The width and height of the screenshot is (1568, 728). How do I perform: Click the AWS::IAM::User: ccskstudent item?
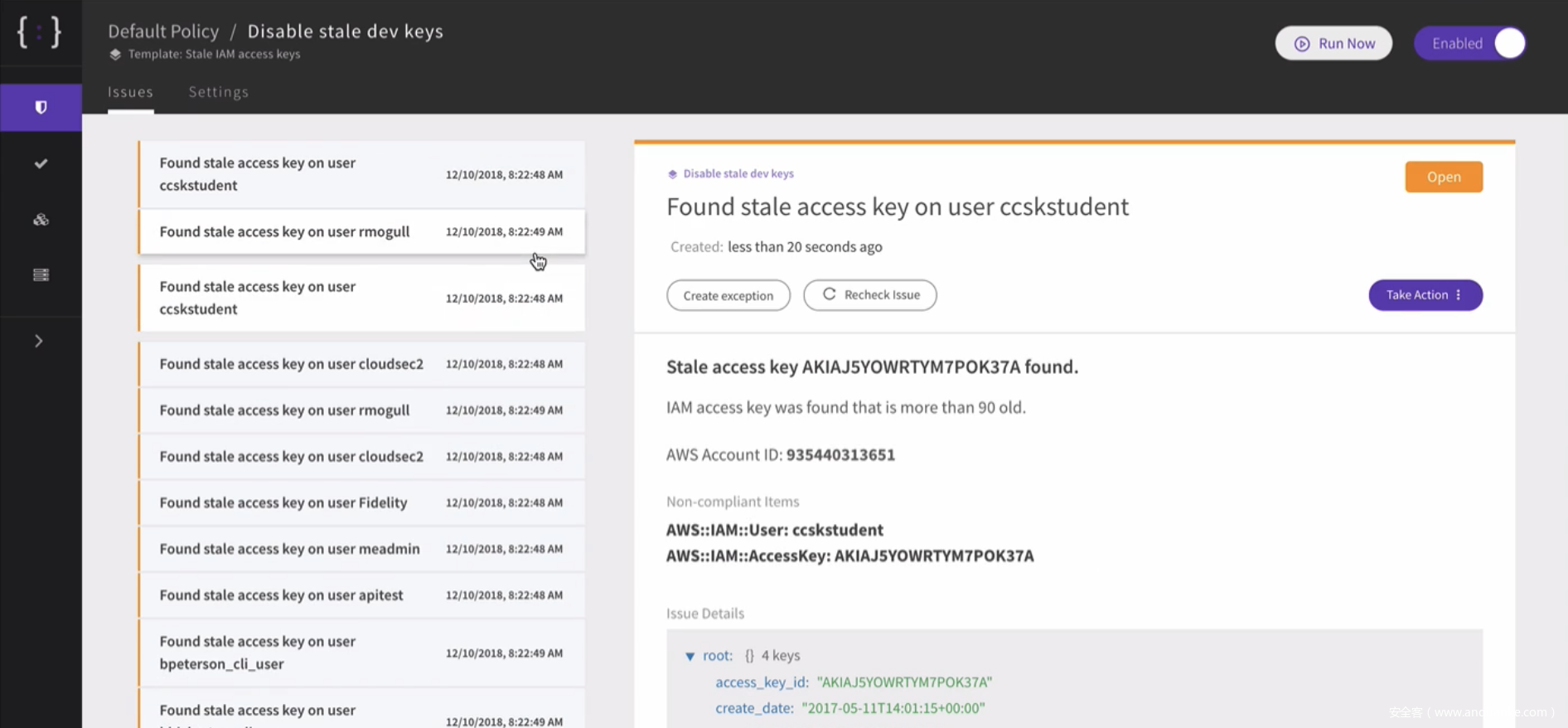(775, 530)
